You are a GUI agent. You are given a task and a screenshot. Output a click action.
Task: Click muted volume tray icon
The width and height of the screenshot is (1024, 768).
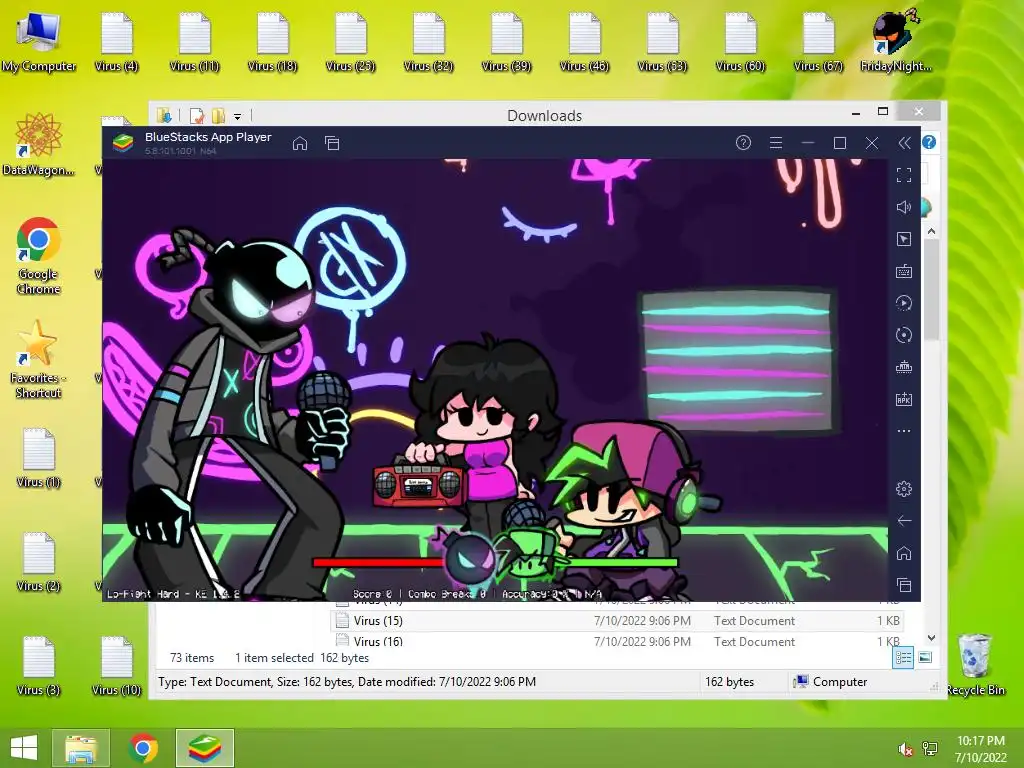[x=905, y=749]
